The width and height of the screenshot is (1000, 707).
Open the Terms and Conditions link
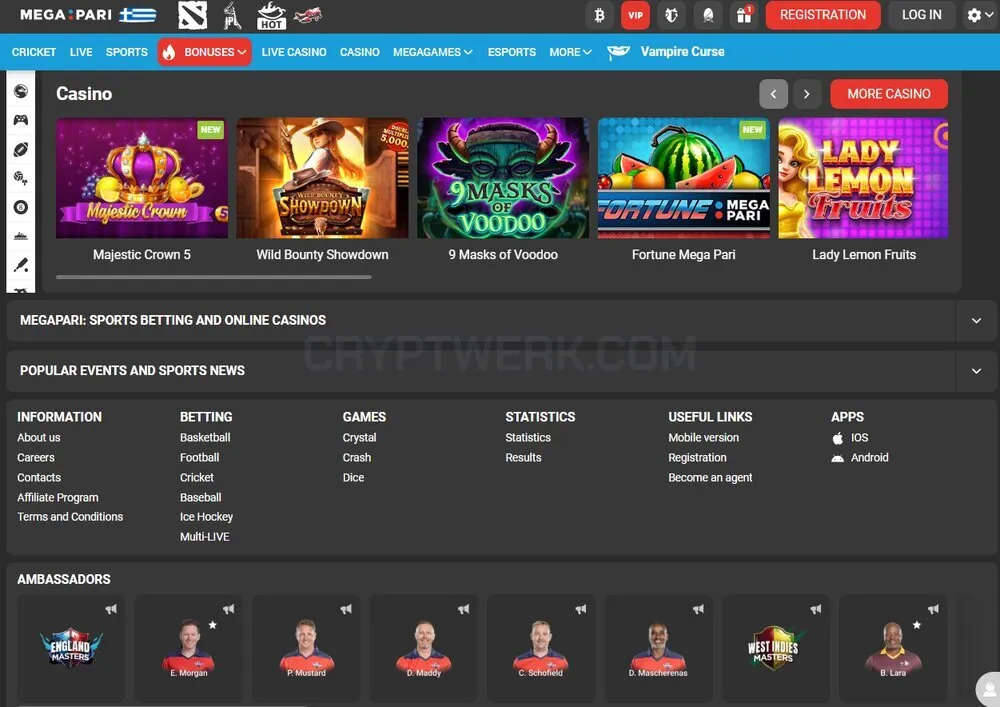70,516
